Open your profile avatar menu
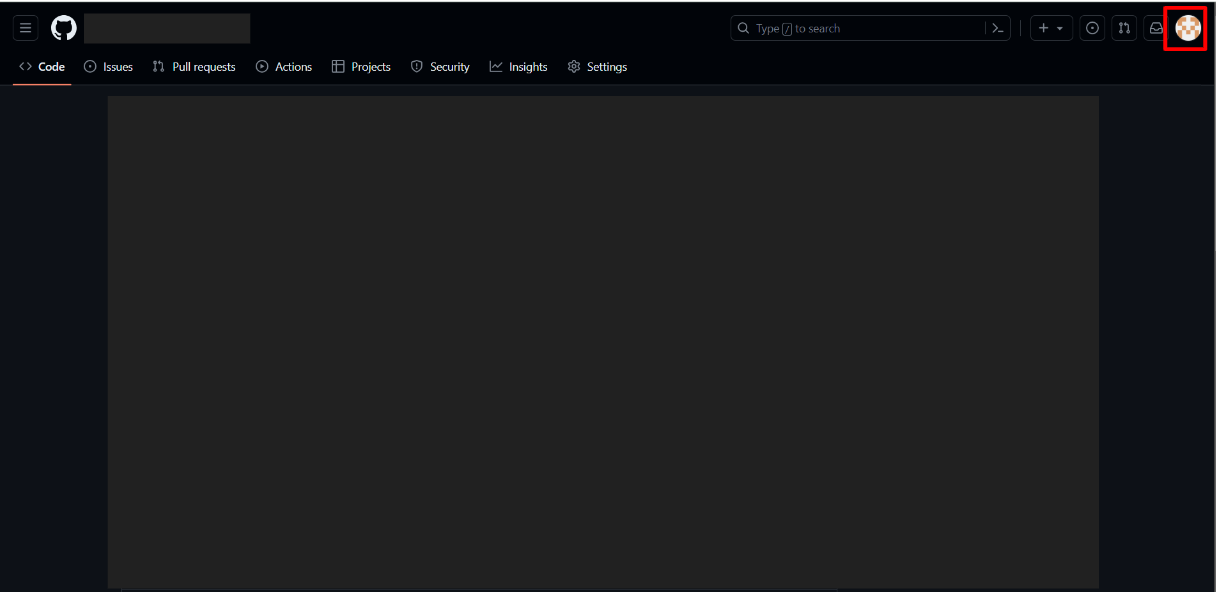Image resolution: width=1216 pixels, height=592 pixels. point(1185,28)
